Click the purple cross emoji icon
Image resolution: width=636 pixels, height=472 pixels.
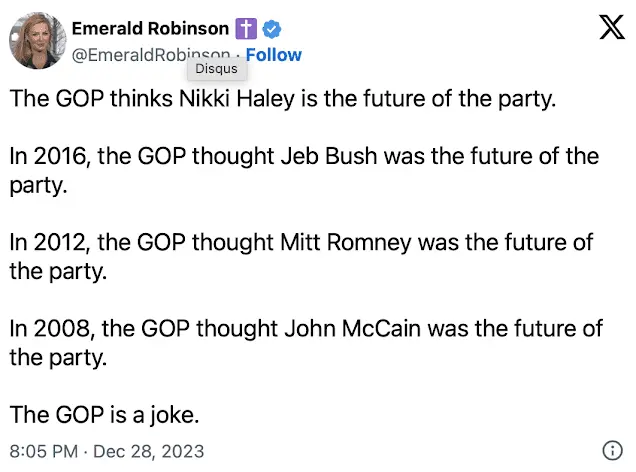(x=246, y=30)
